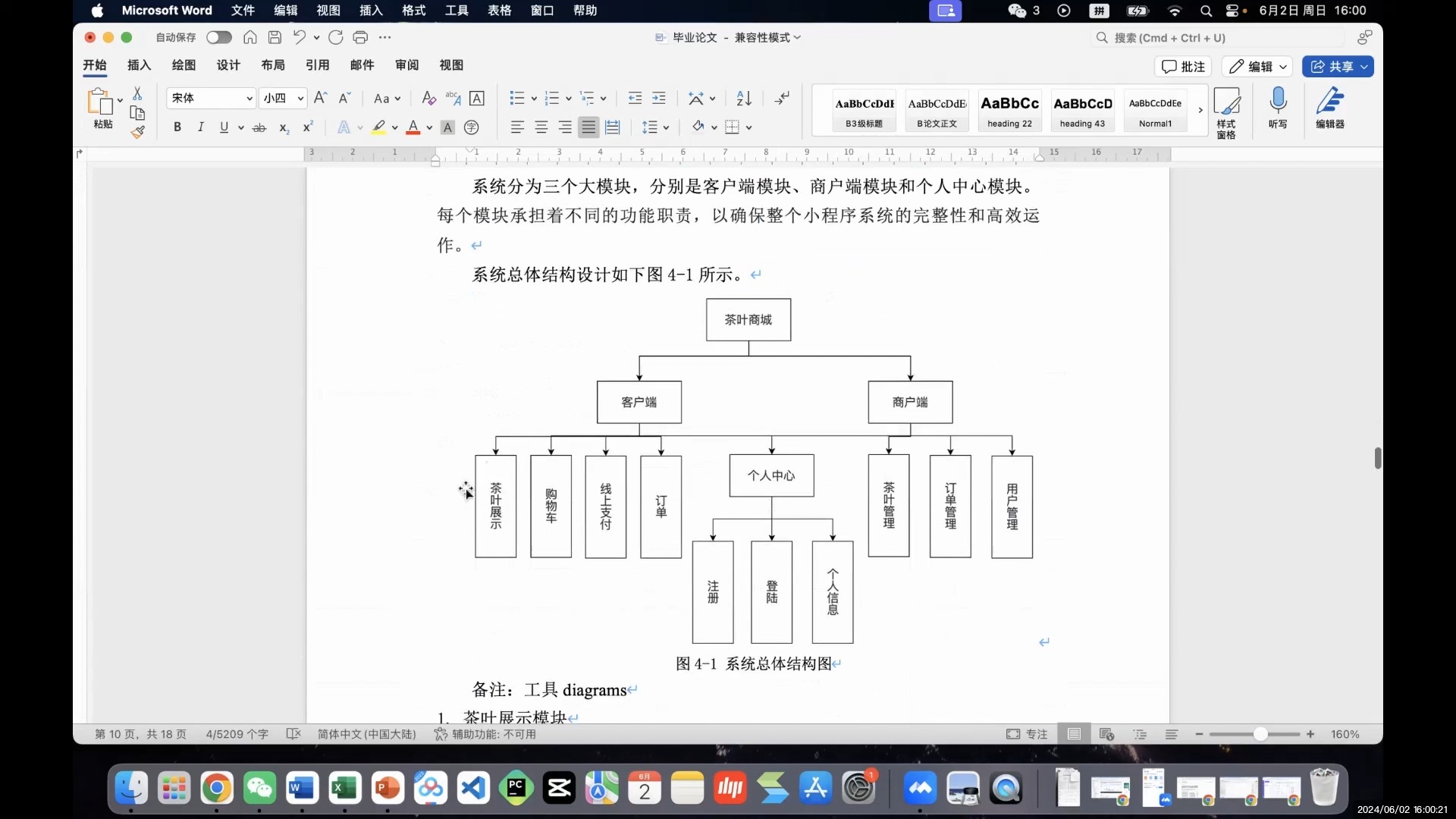The image size is (1456, 819).
Task: Click the center text alignment icon
Action: click(541, 127)
